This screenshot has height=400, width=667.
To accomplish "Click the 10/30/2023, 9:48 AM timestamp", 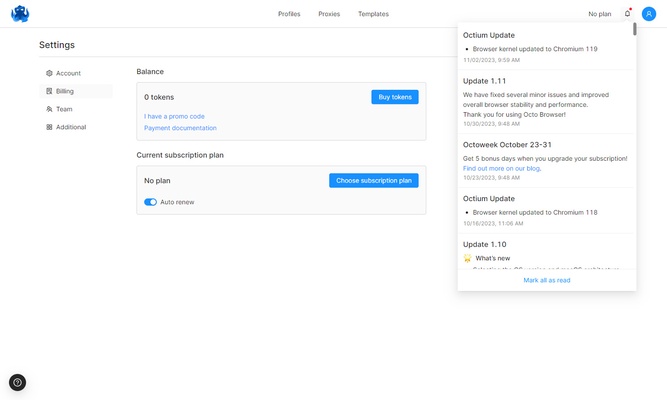I will (491, 124).
